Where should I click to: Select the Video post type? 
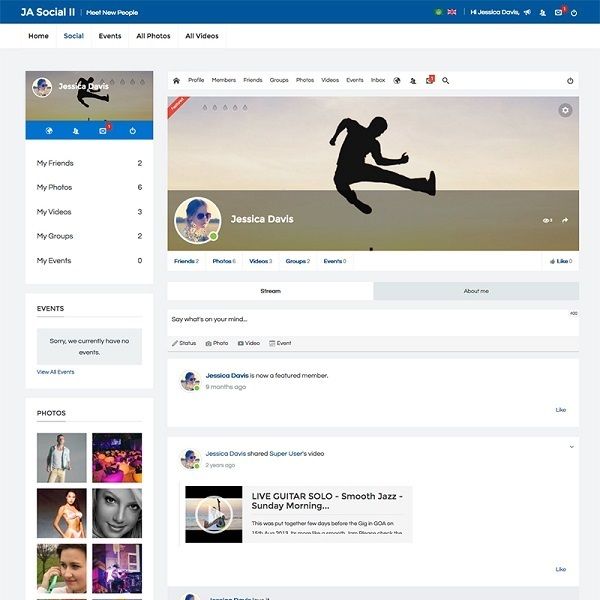249,343
